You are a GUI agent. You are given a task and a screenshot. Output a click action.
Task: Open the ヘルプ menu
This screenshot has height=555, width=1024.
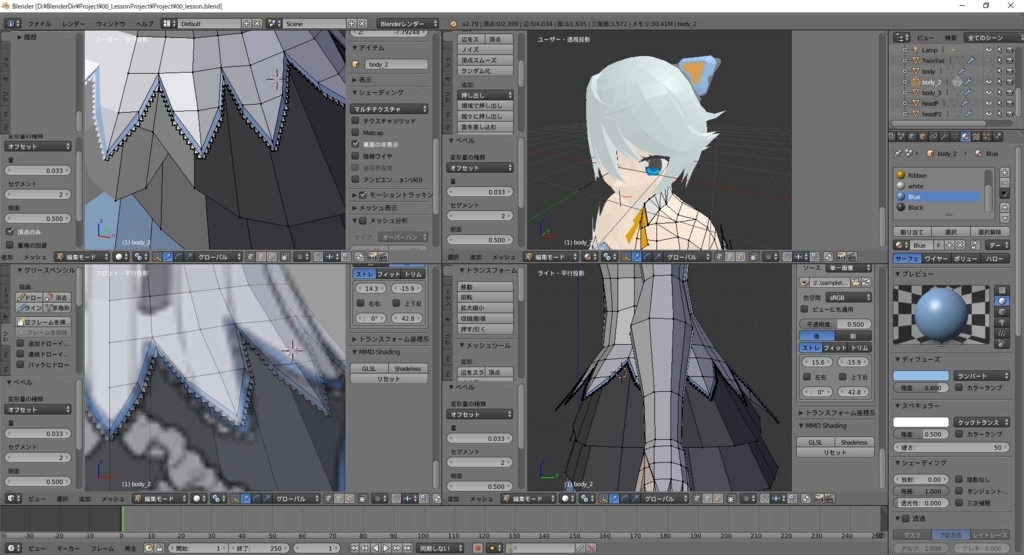[144, 24]
